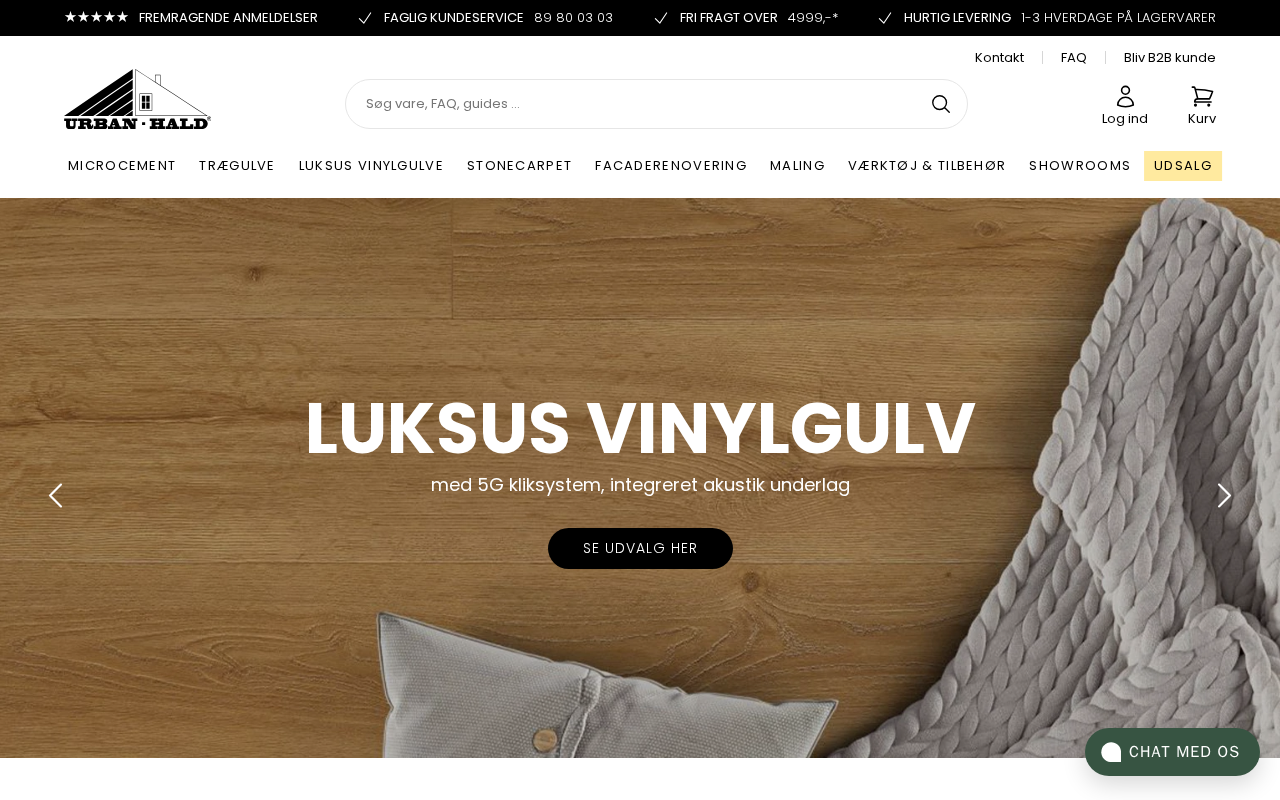Open the Trægulve menu
This screenshot has height=800, width=1280.
click(237, 166)
